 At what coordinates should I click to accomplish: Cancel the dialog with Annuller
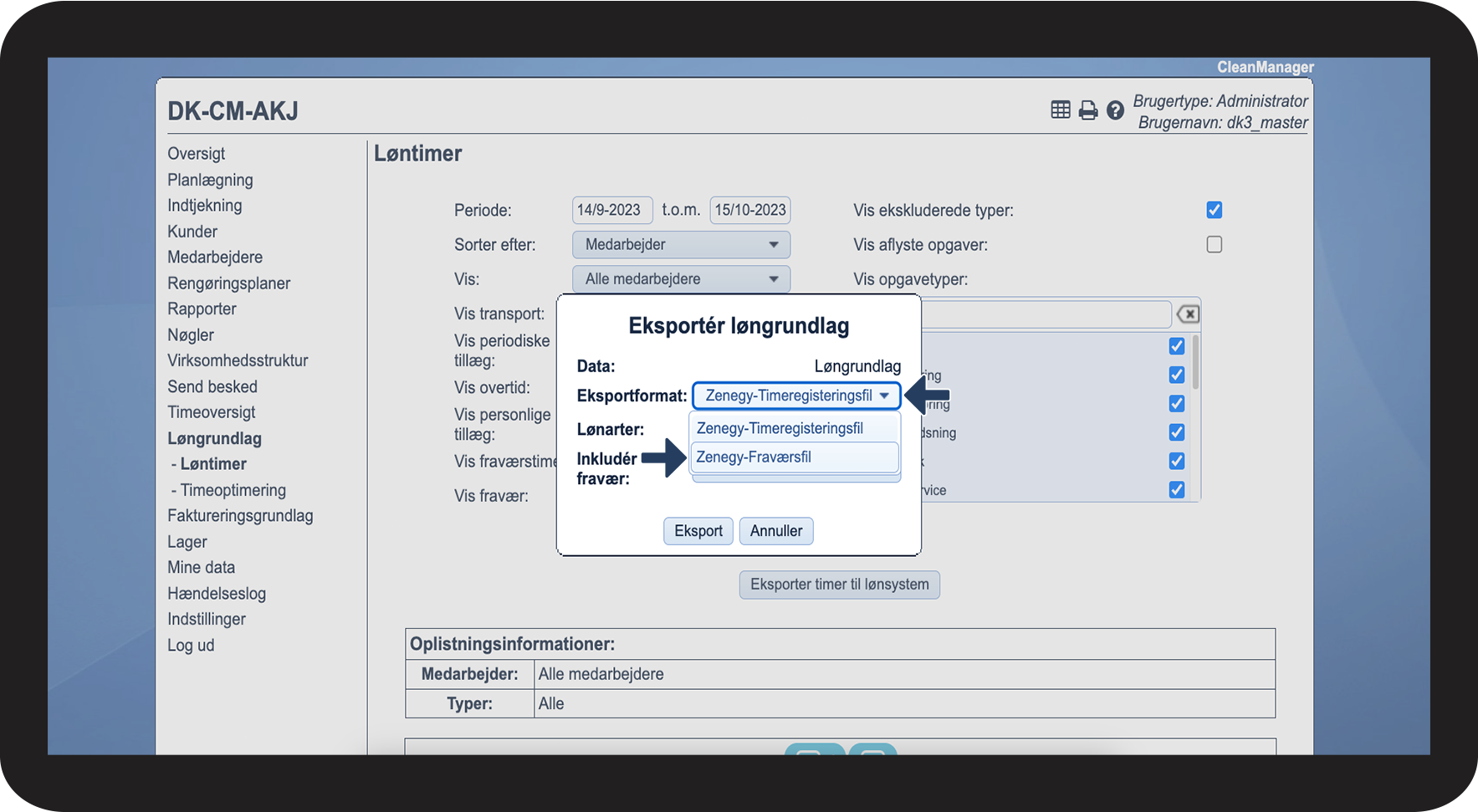[x=776, y=531]
